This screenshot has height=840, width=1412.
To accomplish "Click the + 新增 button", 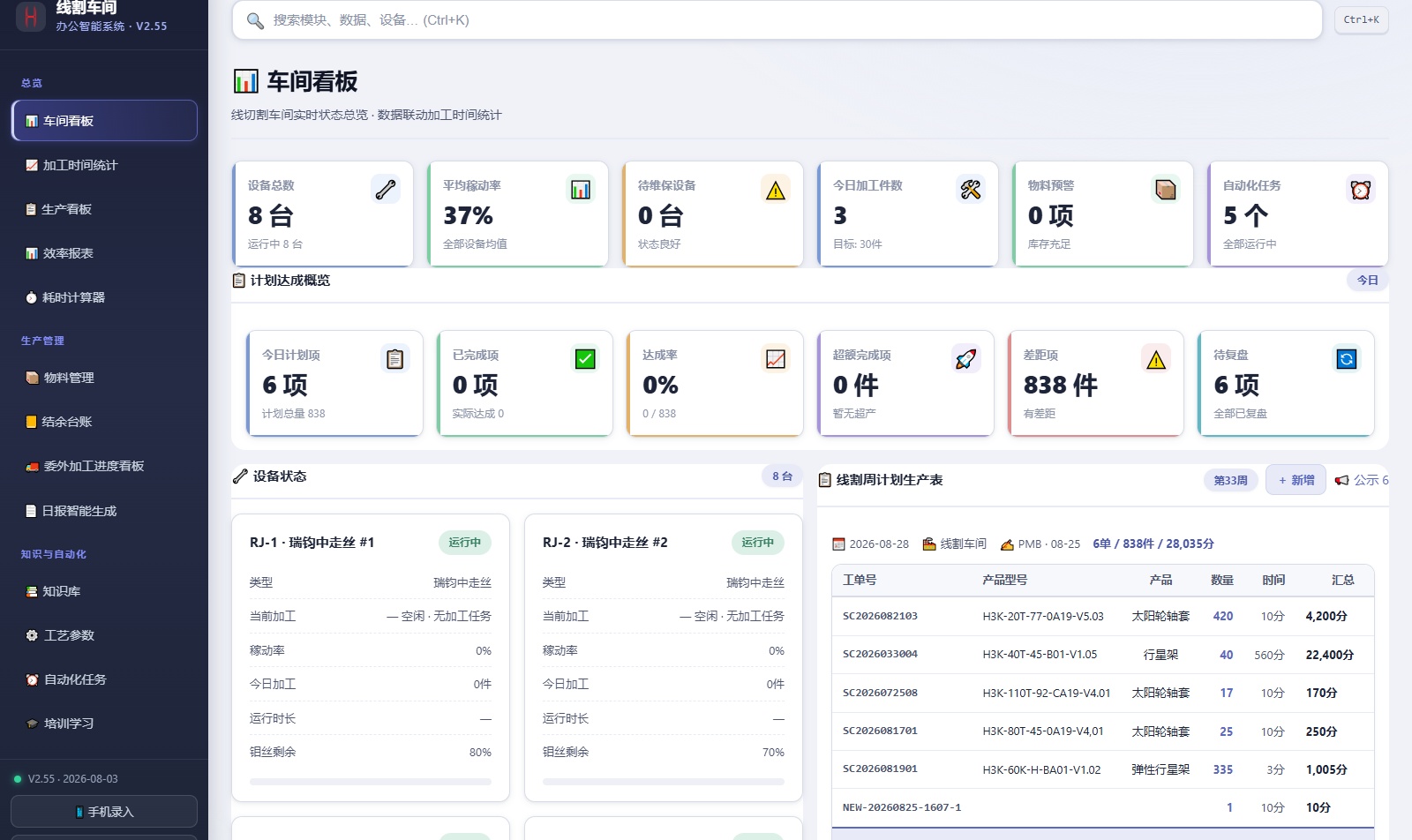I will click(1296, 480).
